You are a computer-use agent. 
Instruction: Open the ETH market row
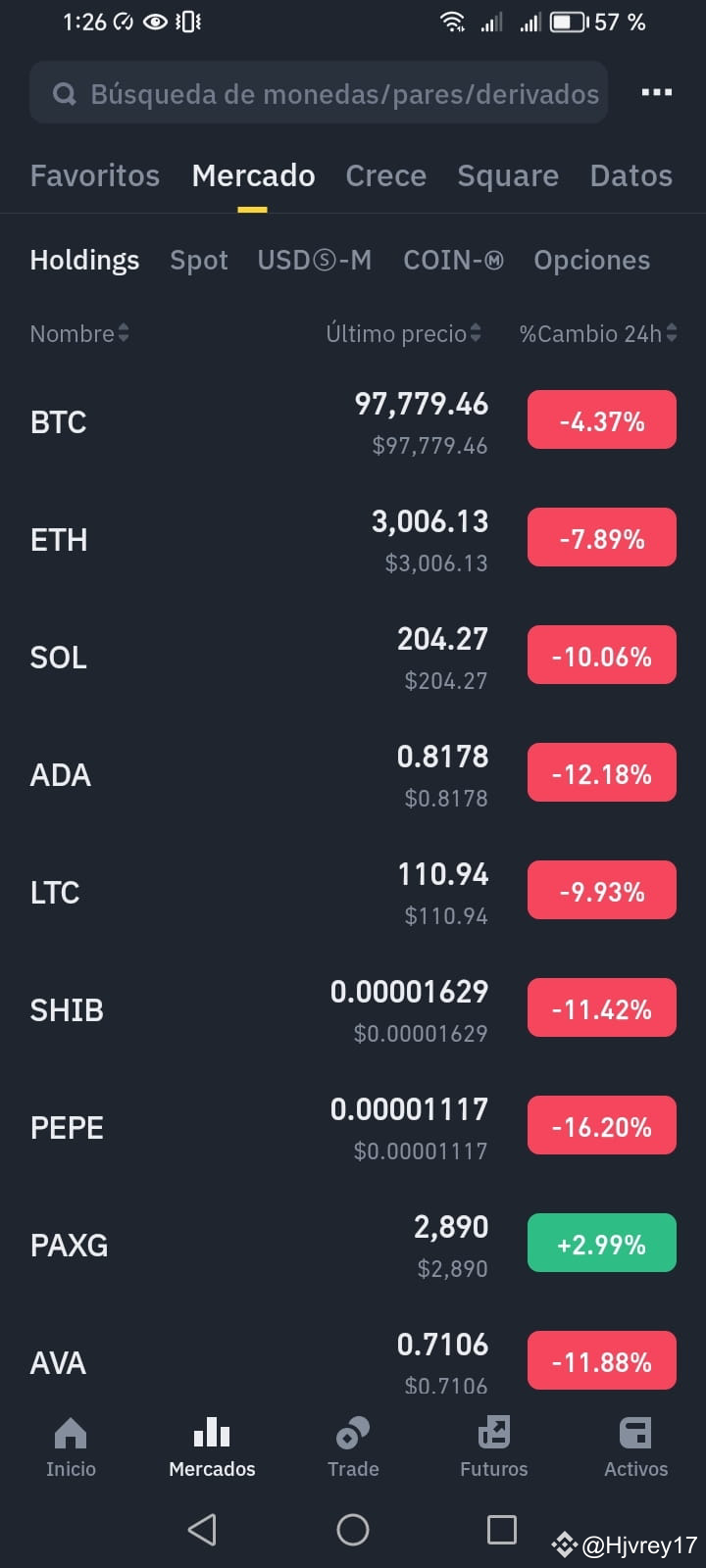point(353,539)
